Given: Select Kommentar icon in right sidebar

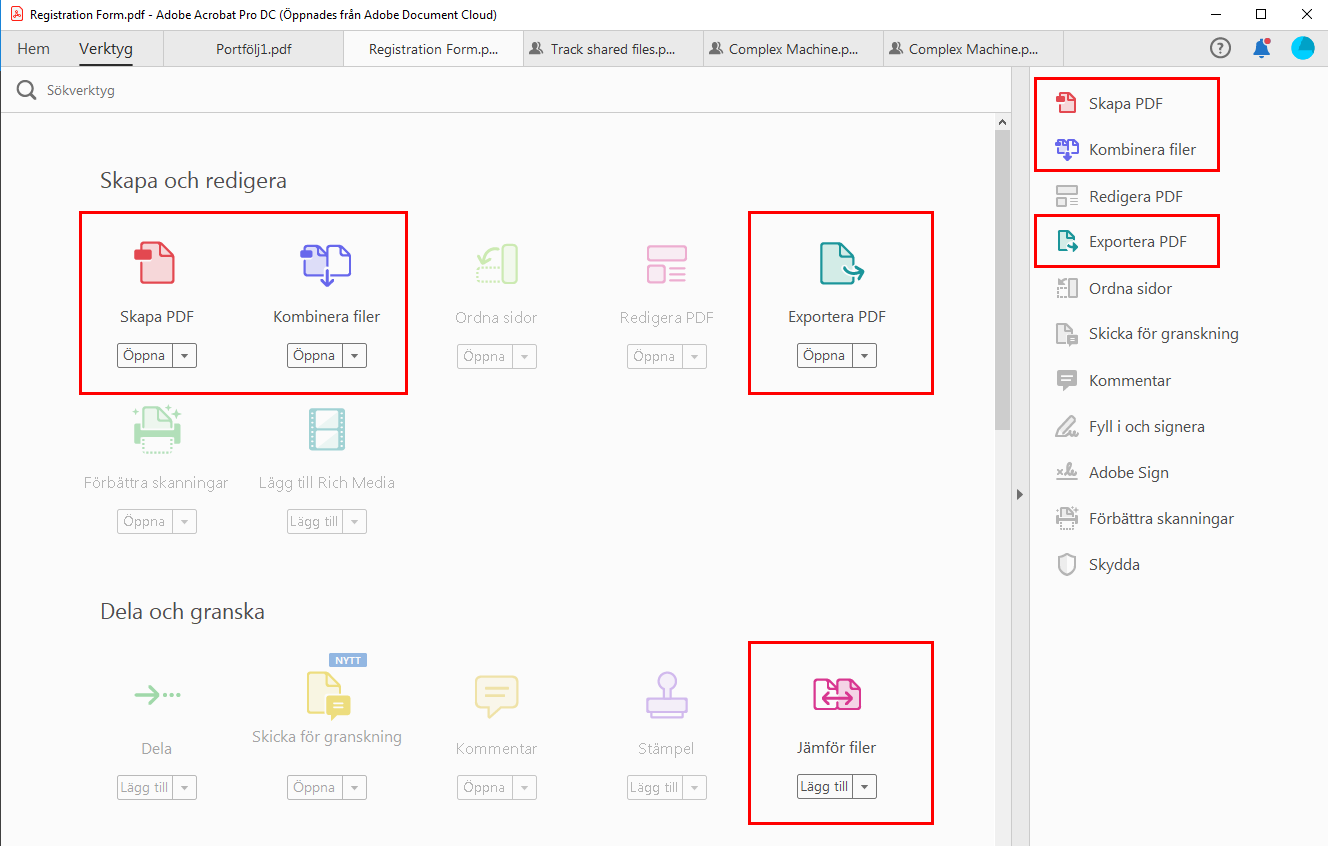Looking at the screenshot, I should [1067, 380].
